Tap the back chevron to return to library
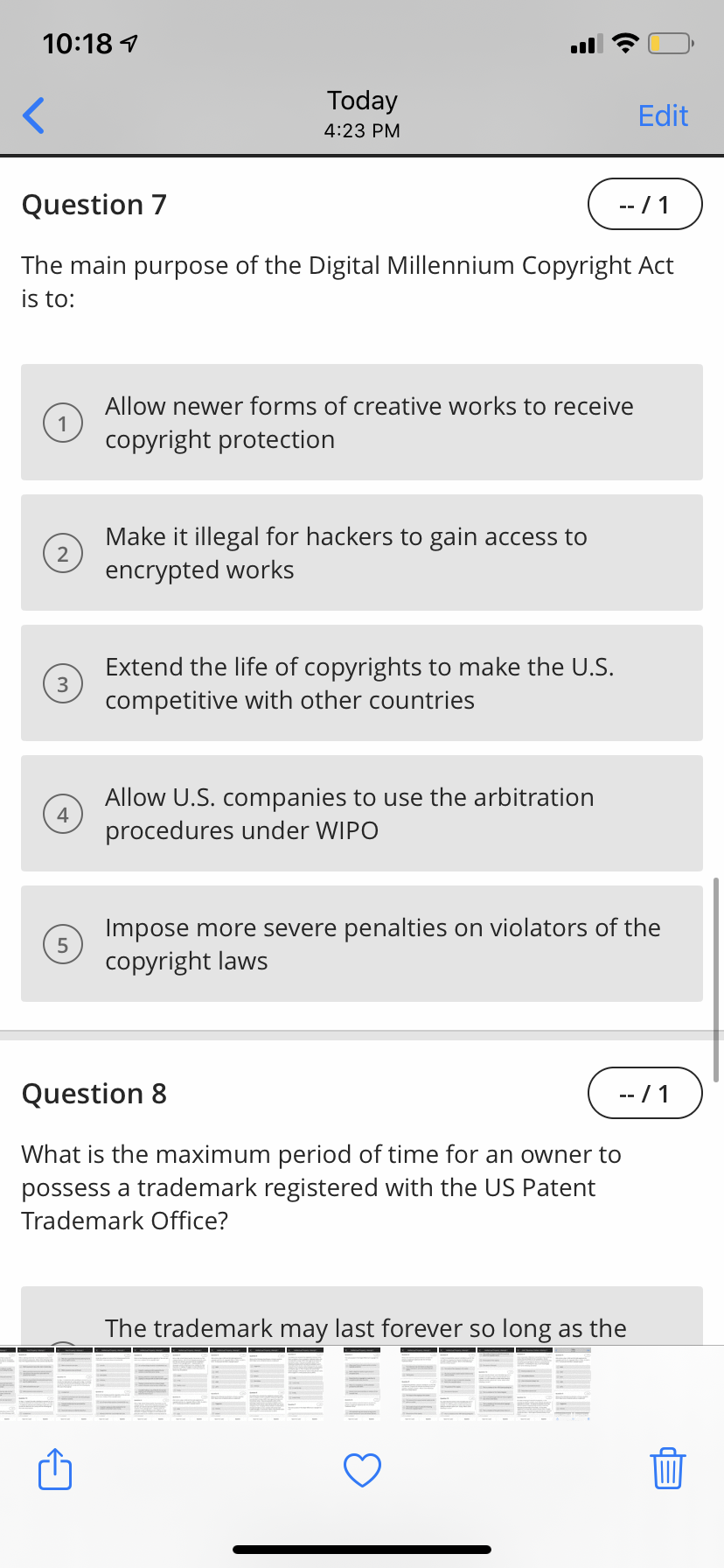 33,115
